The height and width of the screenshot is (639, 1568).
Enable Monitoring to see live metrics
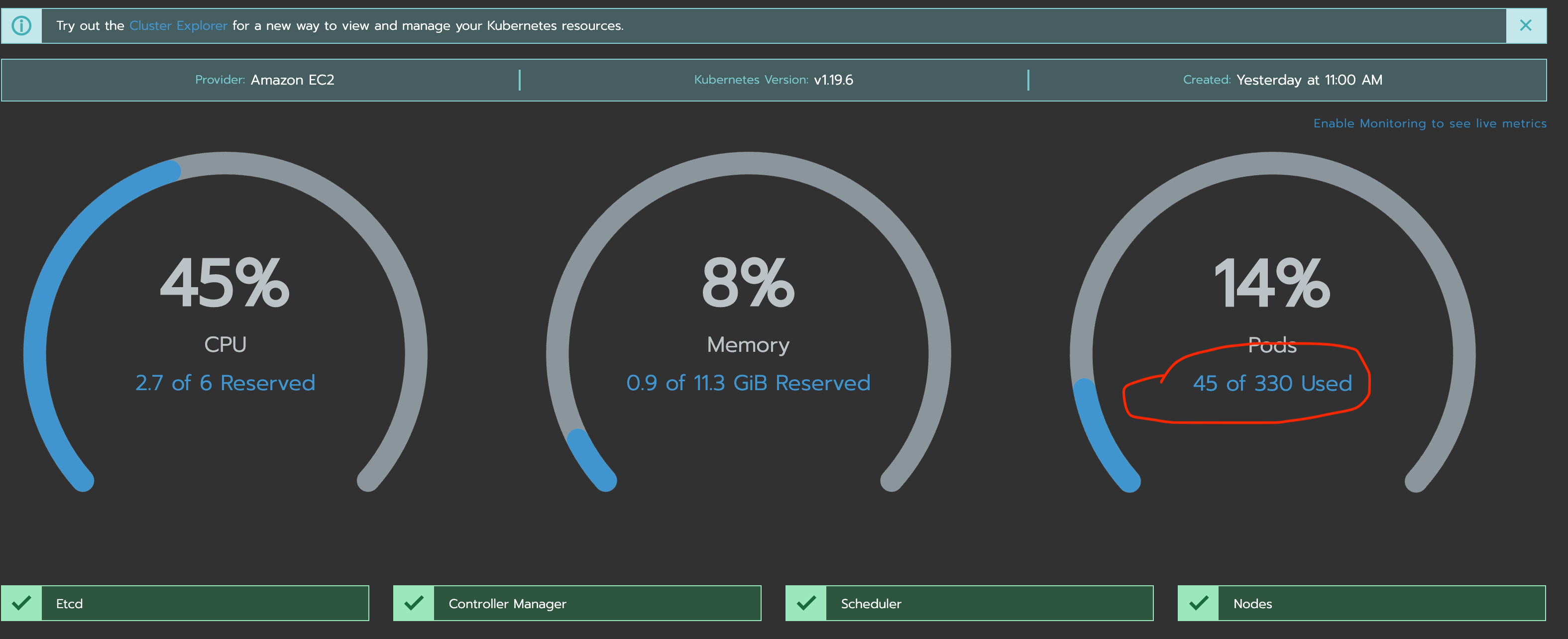coord(1430,123)
